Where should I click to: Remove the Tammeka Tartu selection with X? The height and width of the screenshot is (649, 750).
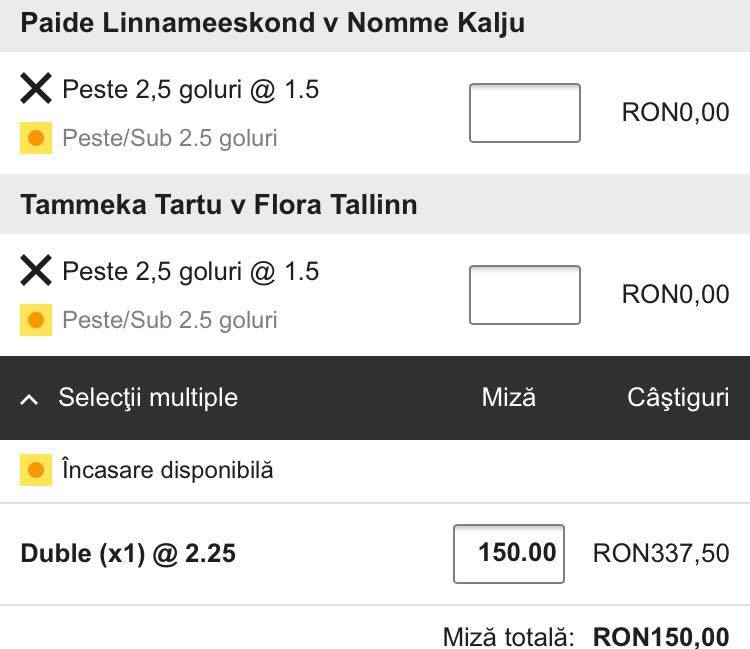36,270
